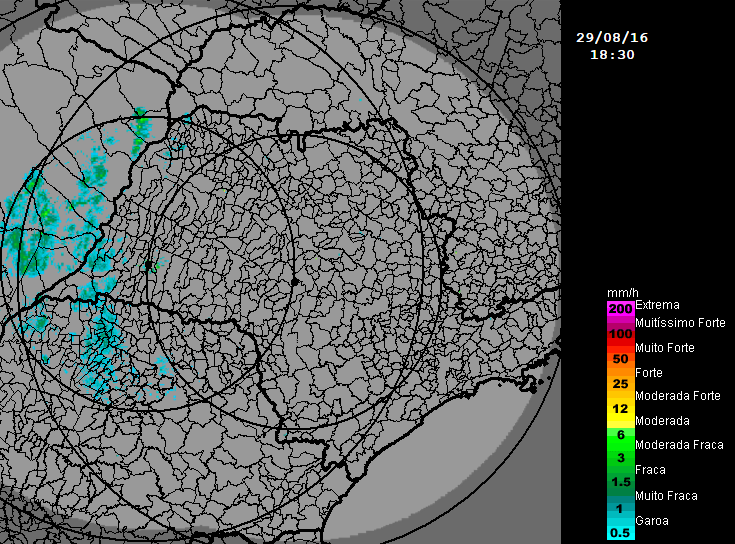Click the 29/08/16 date stamp
The height and width of the screenshot is (544, 735).
point(612,37)
